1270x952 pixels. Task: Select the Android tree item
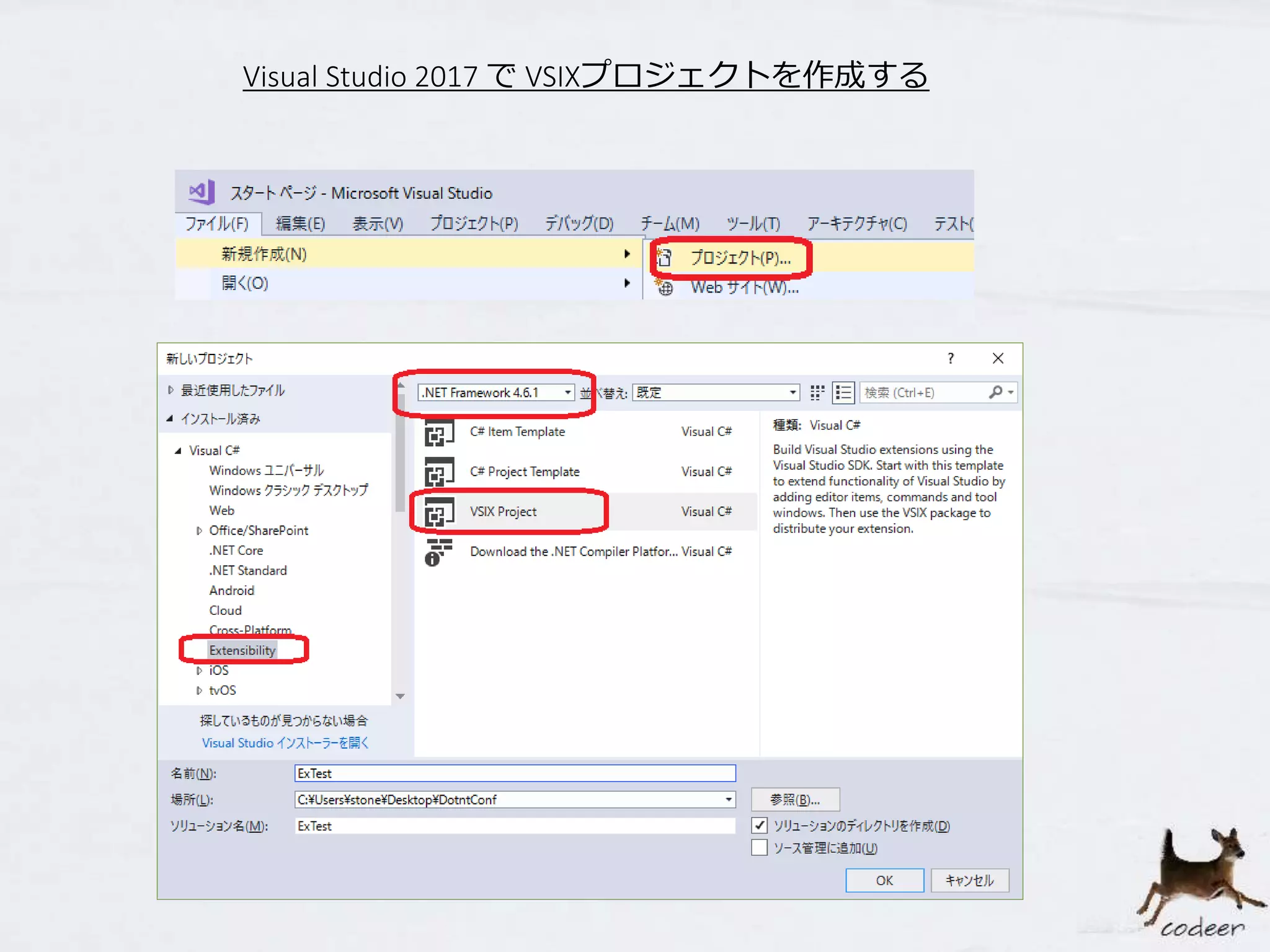(x=232, y=591)
